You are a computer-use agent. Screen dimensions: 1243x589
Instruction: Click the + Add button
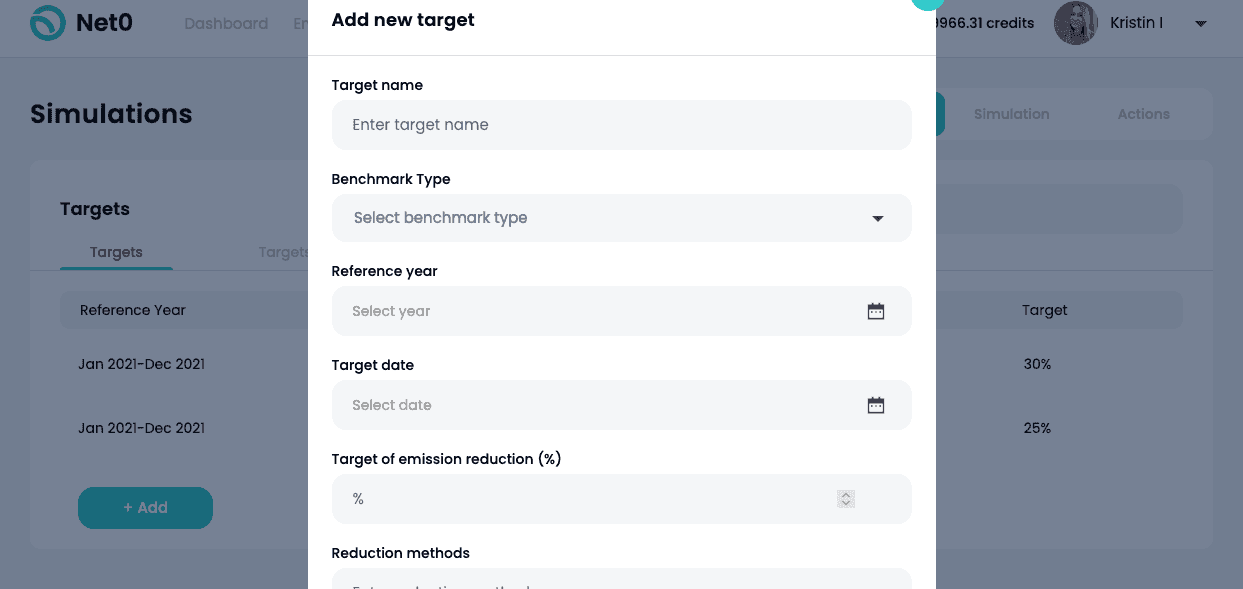pos(145,508)
